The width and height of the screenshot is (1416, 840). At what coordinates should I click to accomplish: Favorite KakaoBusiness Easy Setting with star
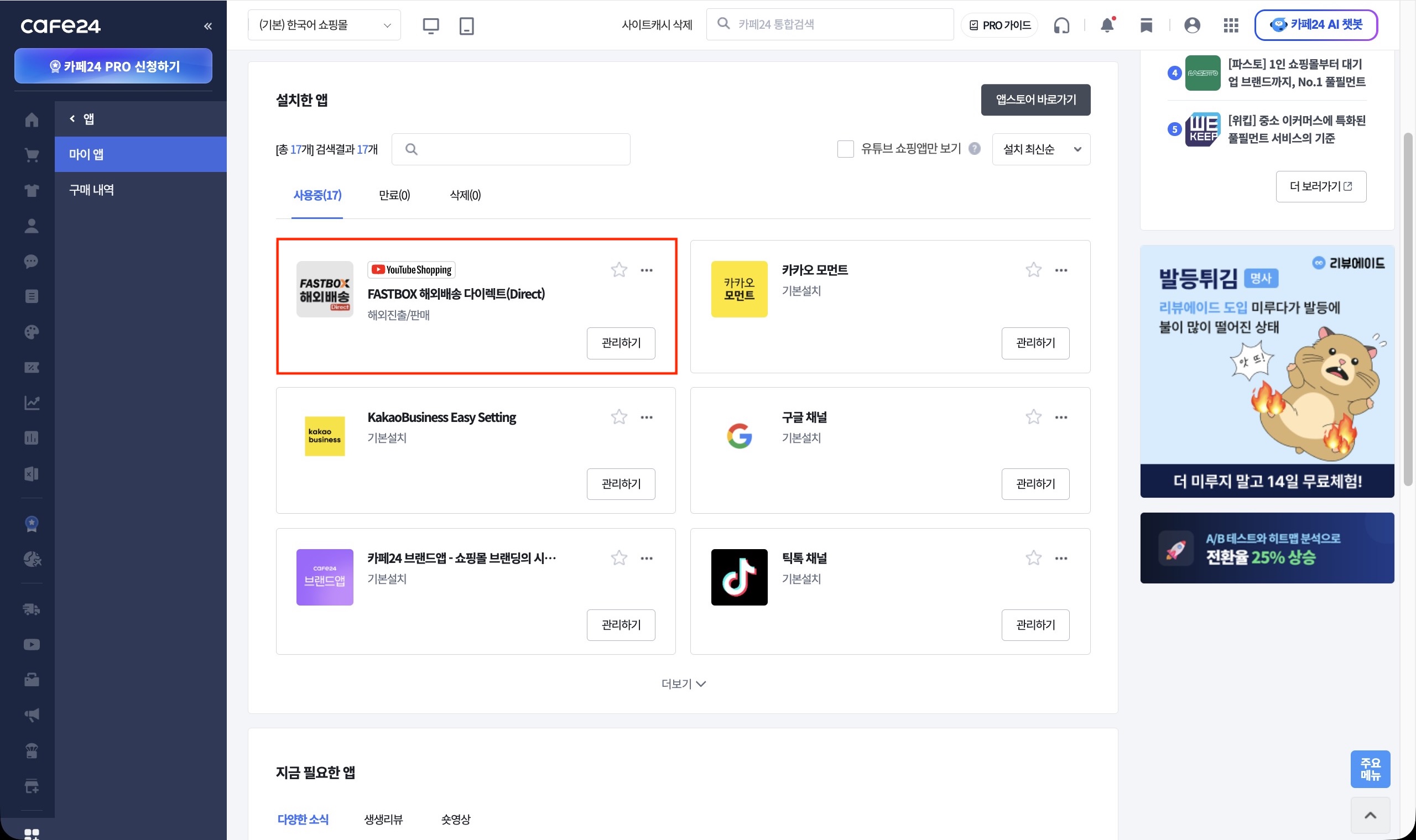[619, 416]
